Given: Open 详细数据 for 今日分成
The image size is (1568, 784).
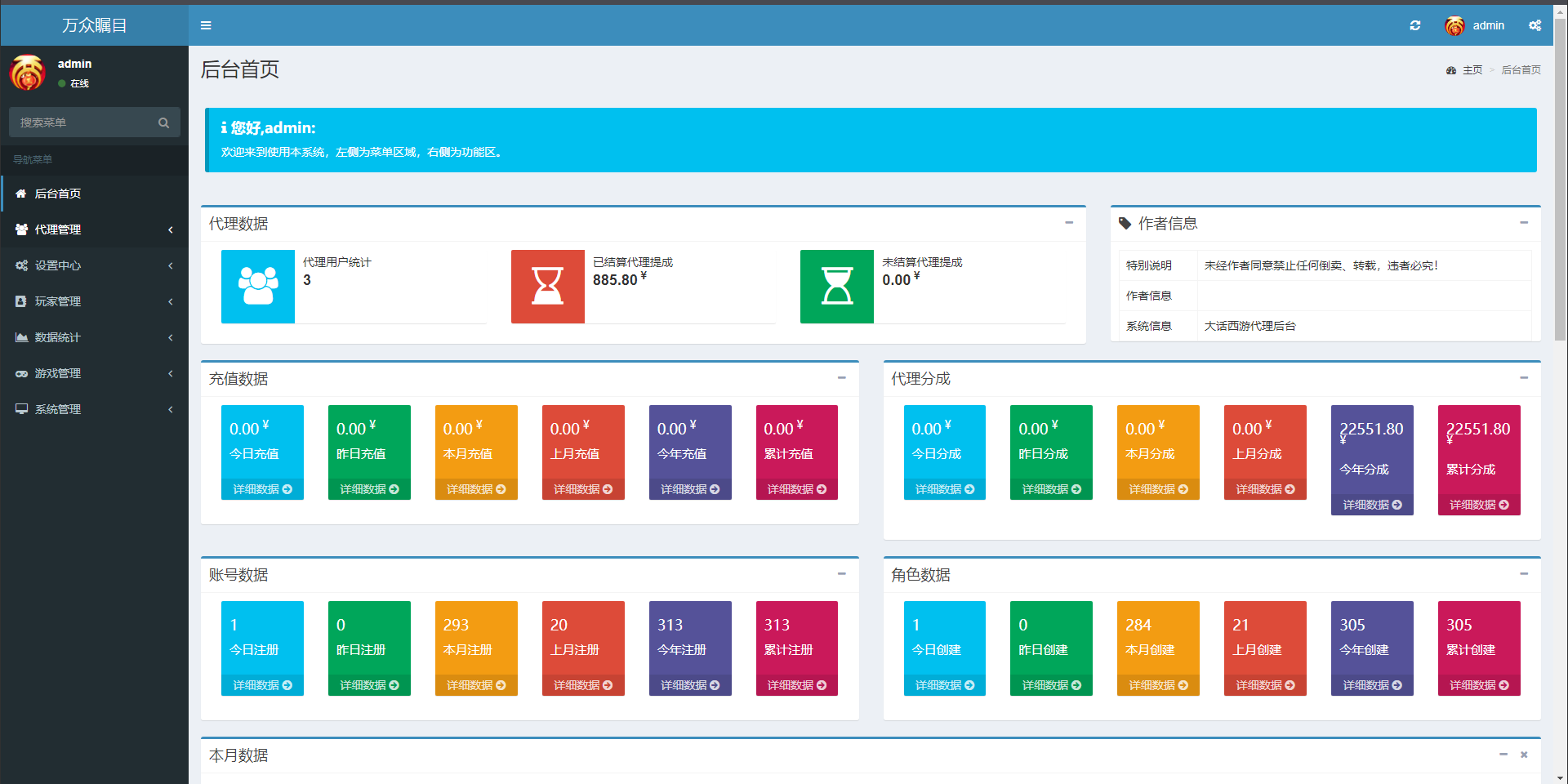Looking at the screenshot, I should click(x=945, y=489).
